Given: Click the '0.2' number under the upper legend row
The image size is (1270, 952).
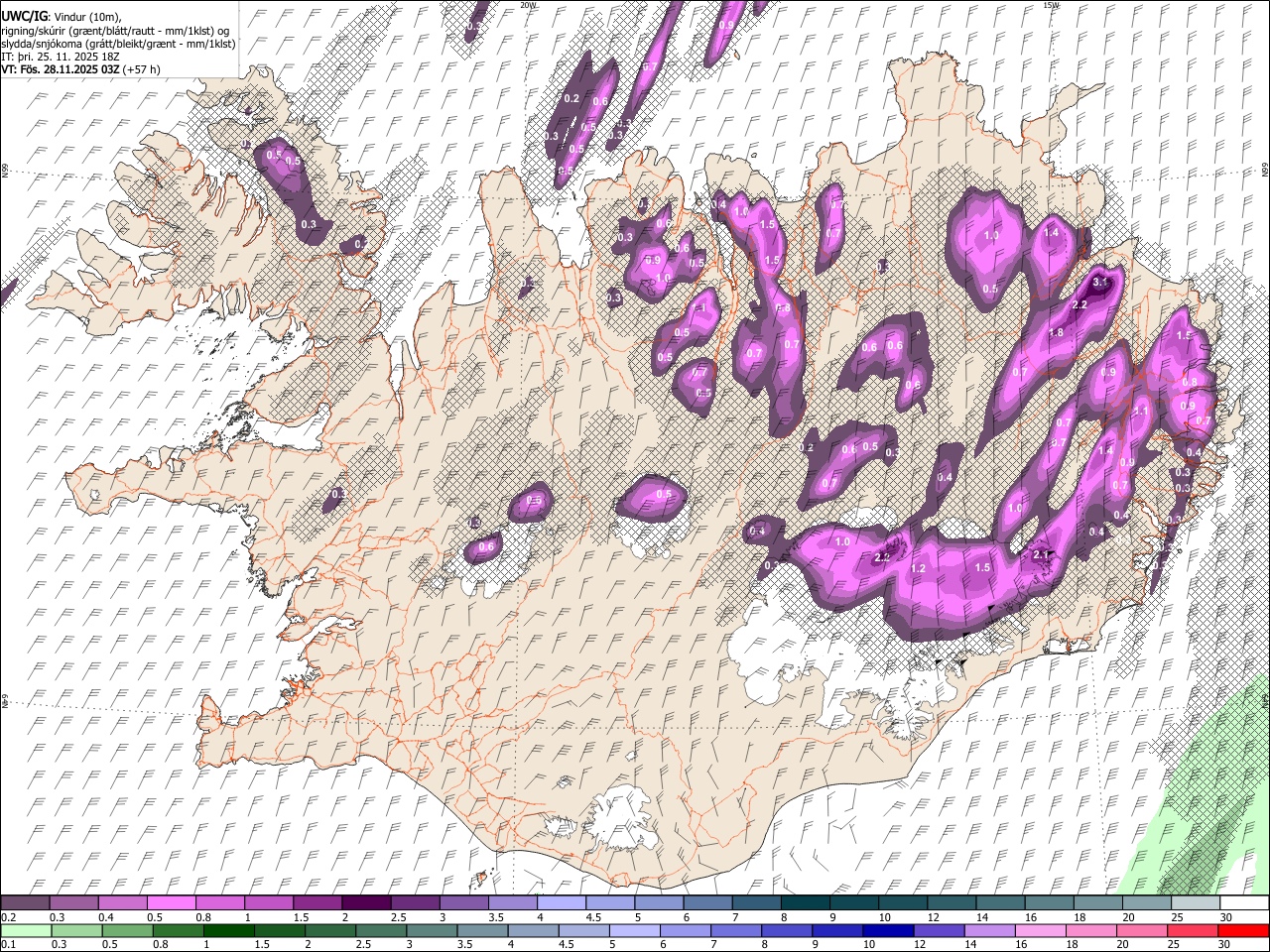Looking at the screenshot, I should pyautogui.click(x=8, y=917).
